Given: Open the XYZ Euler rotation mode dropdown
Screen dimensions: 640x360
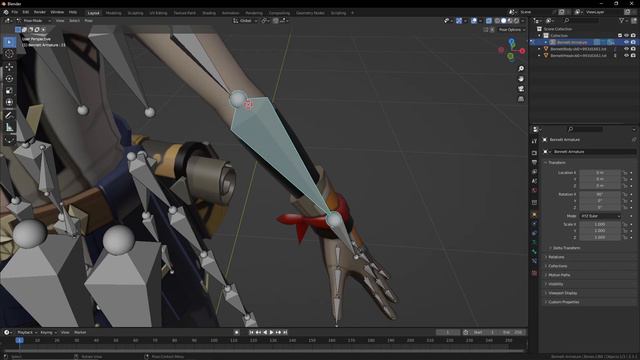Looking at the screenshot, I should click(600, 216).
